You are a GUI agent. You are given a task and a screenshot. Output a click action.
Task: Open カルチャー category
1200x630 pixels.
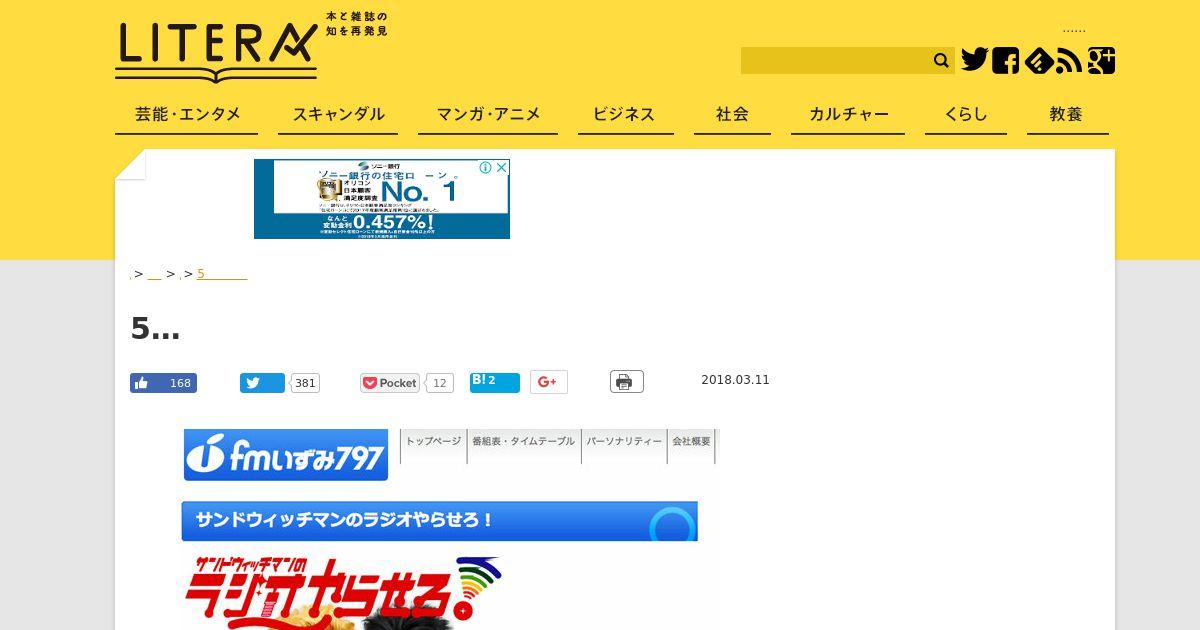click(848, 114)
